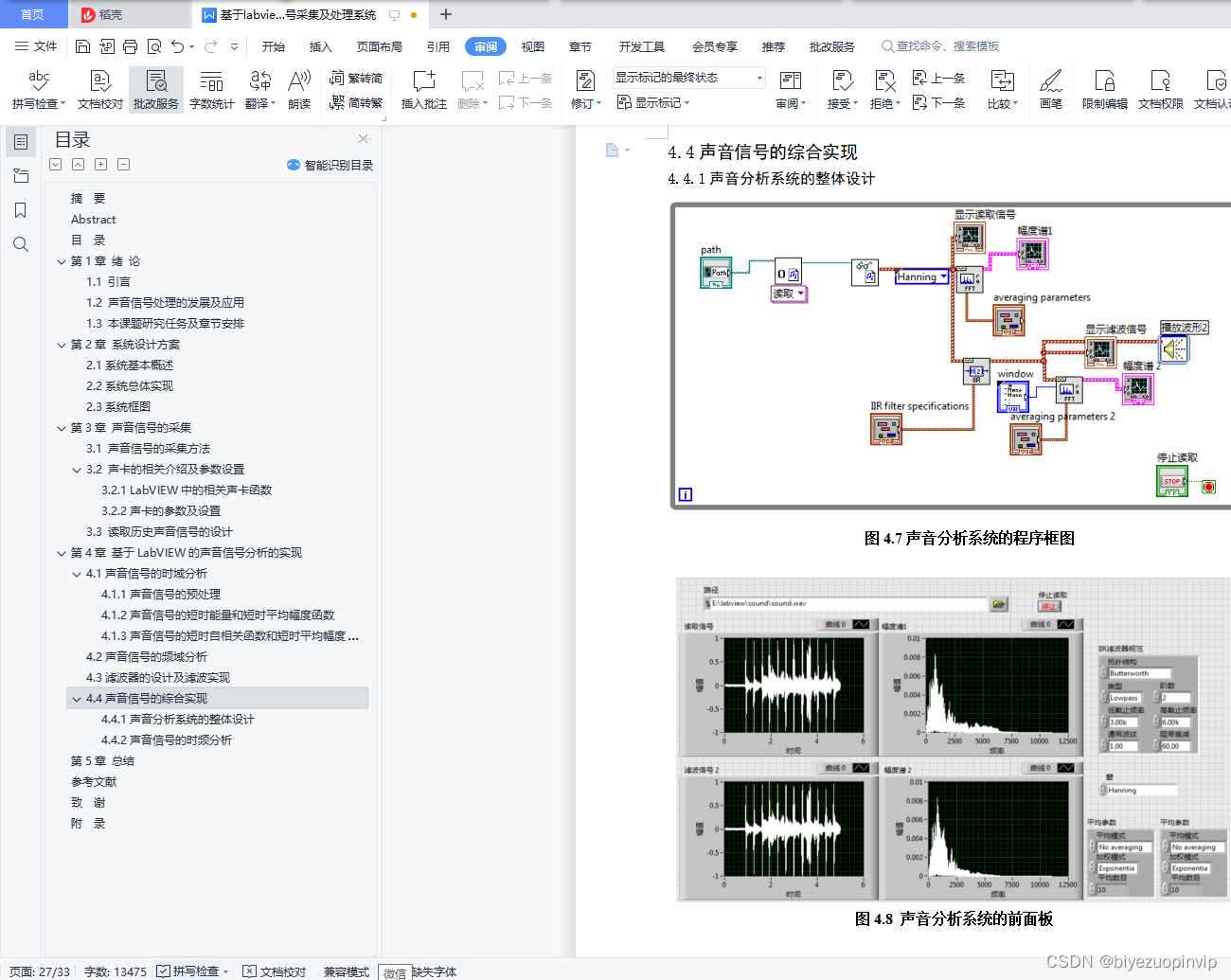
Task: Open the bookmark panel in sidebar
Action: pos(21,210)
